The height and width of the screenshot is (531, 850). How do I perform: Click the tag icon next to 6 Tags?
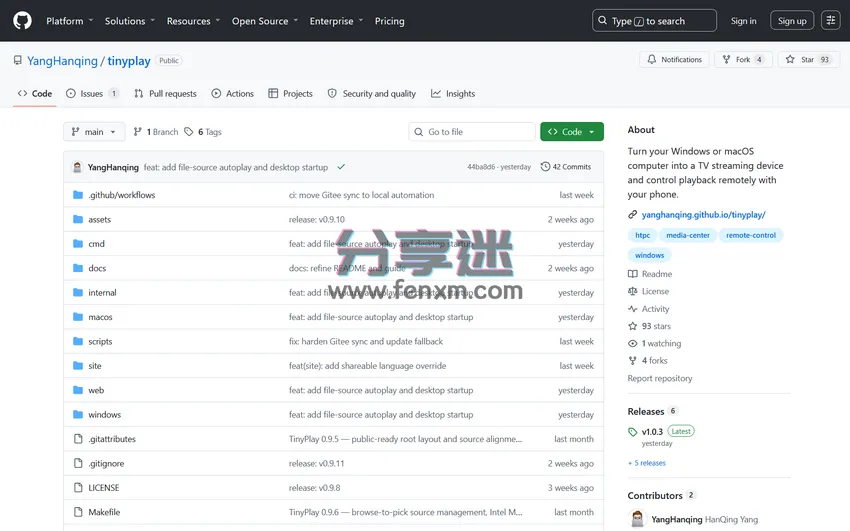click(x=189, y=132)
